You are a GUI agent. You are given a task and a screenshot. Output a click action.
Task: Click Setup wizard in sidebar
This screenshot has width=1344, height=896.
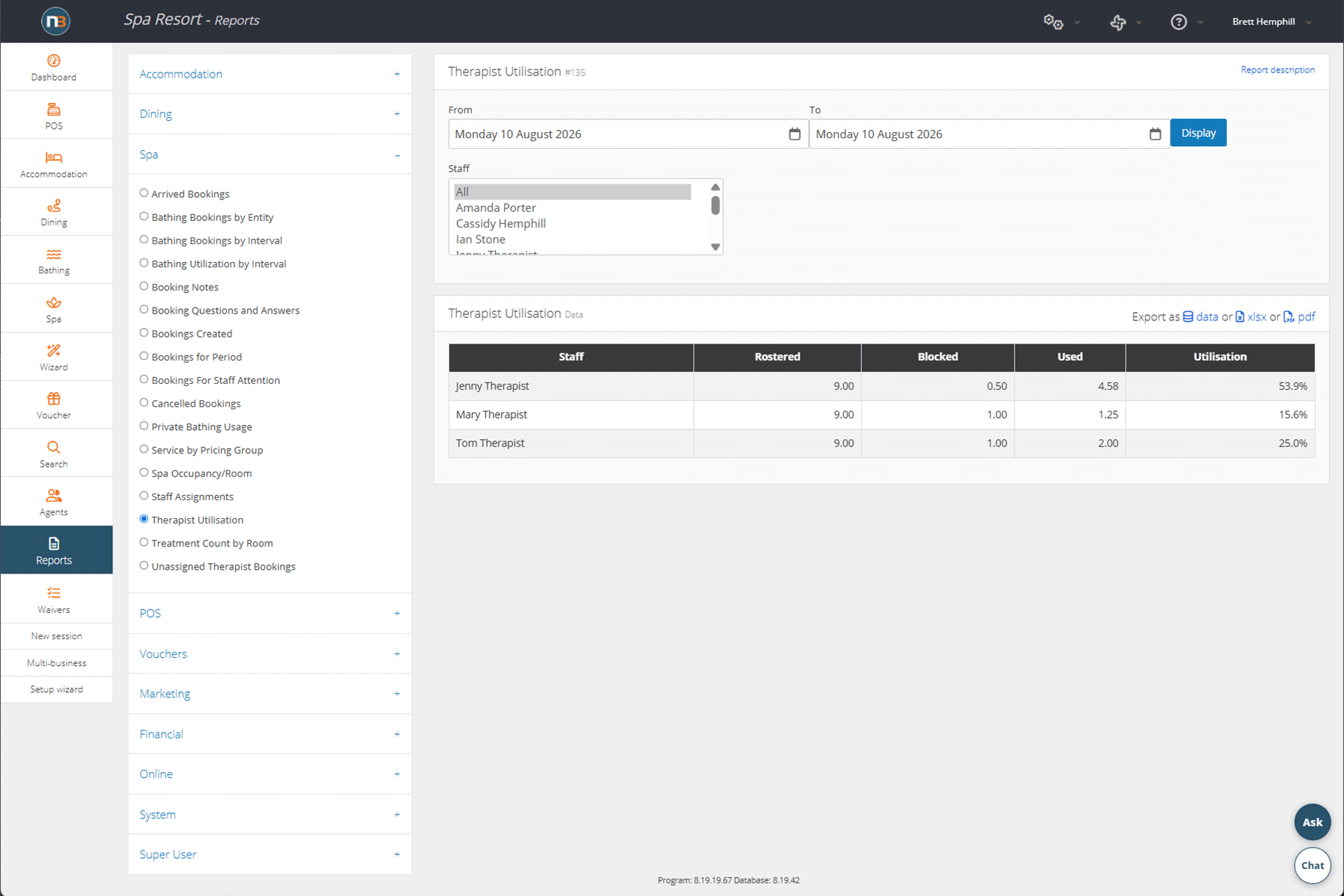57,689
